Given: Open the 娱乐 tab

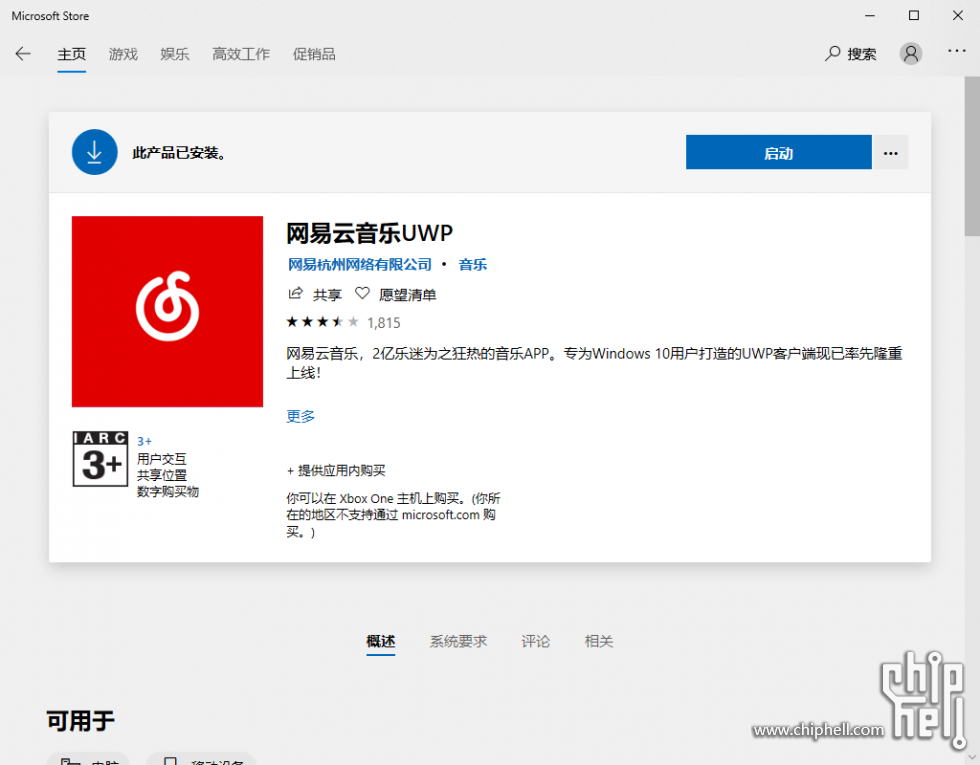Looking at the screenshot, I should (174, 54).
